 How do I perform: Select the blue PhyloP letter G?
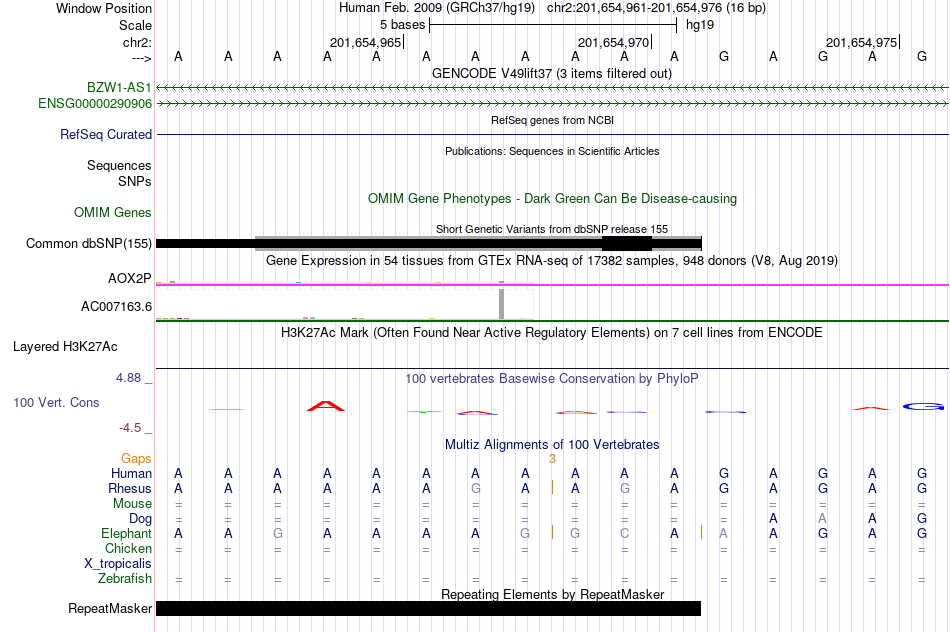click(923, 407)
